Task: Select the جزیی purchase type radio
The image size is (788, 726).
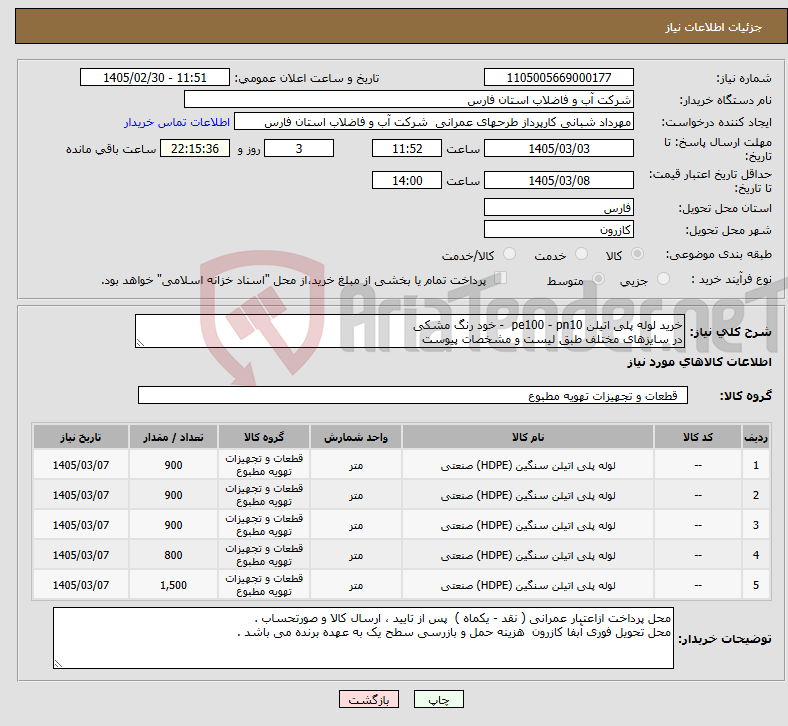Action: (663, 278)
